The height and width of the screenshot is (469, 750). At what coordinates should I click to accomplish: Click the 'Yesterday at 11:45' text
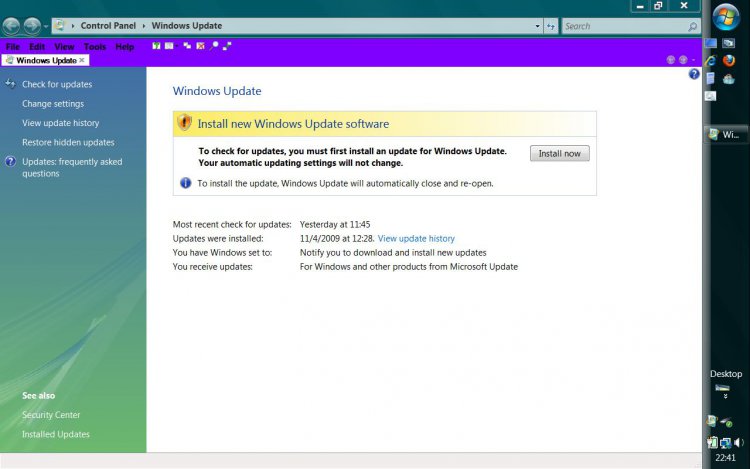coord(335,224)
